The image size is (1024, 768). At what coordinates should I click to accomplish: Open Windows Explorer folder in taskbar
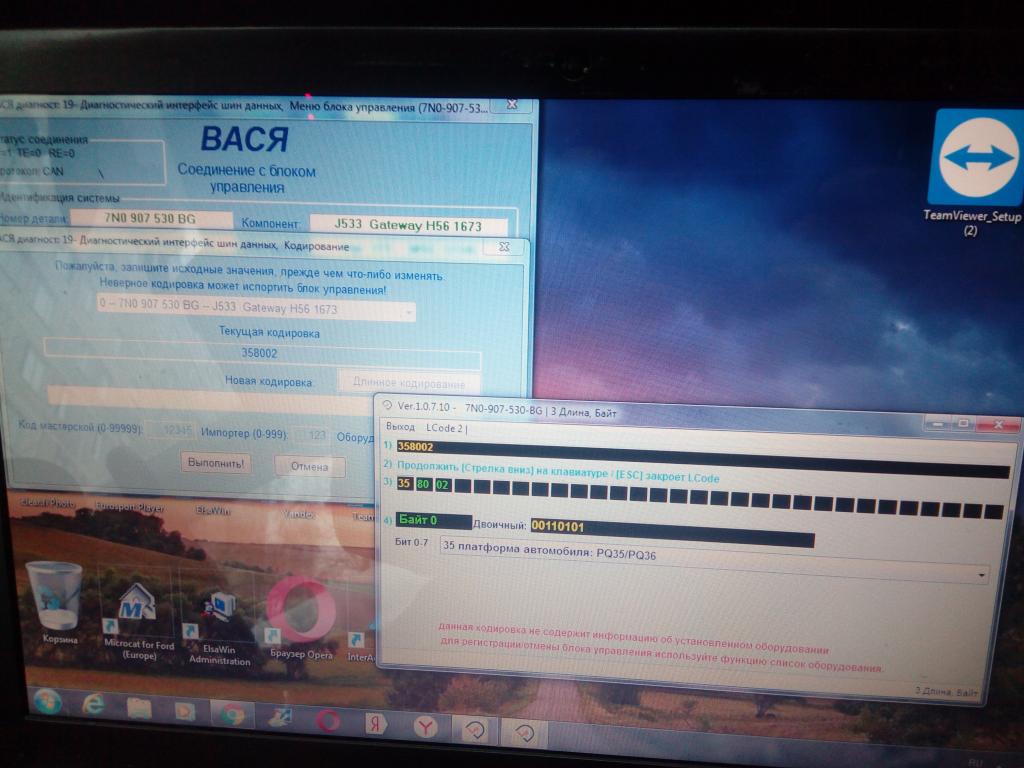pos(138,708)
